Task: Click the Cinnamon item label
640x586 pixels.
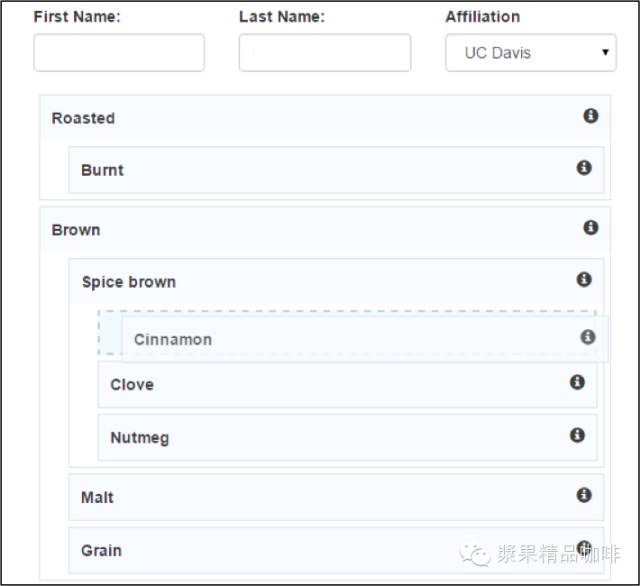Action: pos(173,340)
